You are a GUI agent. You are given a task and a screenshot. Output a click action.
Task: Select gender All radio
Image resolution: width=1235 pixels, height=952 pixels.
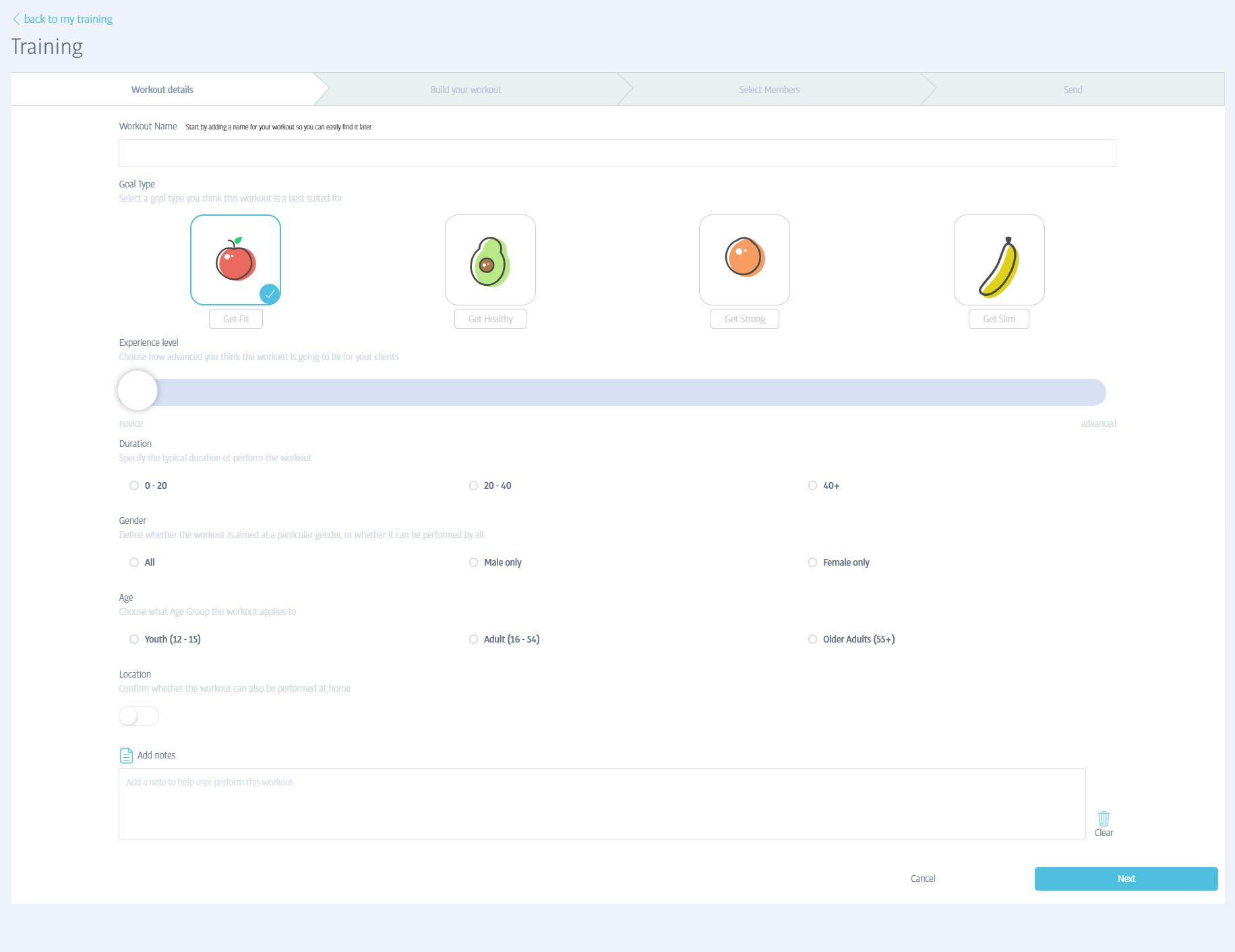point(134,562)
